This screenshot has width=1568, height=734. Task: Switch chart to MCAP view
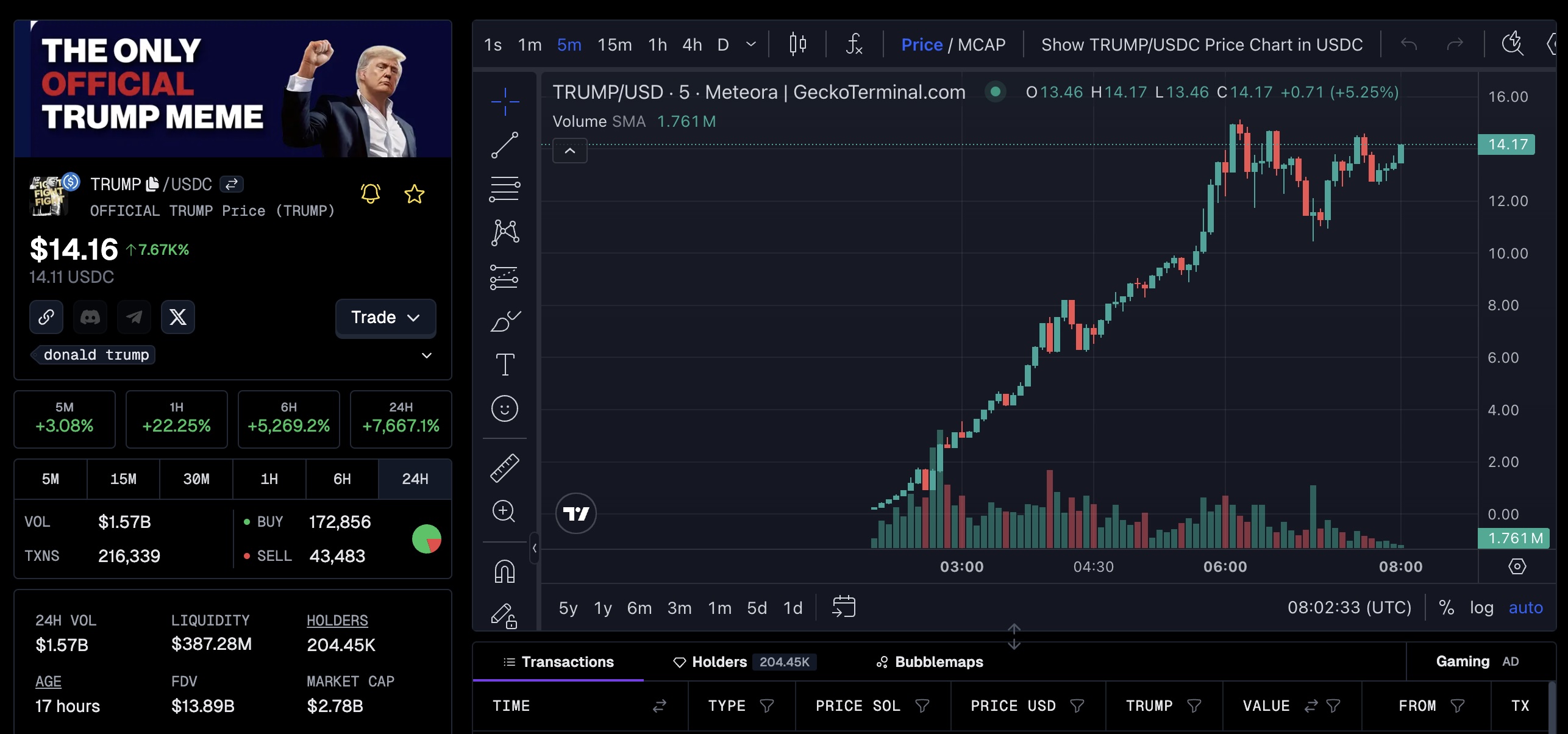pos(982,45)
